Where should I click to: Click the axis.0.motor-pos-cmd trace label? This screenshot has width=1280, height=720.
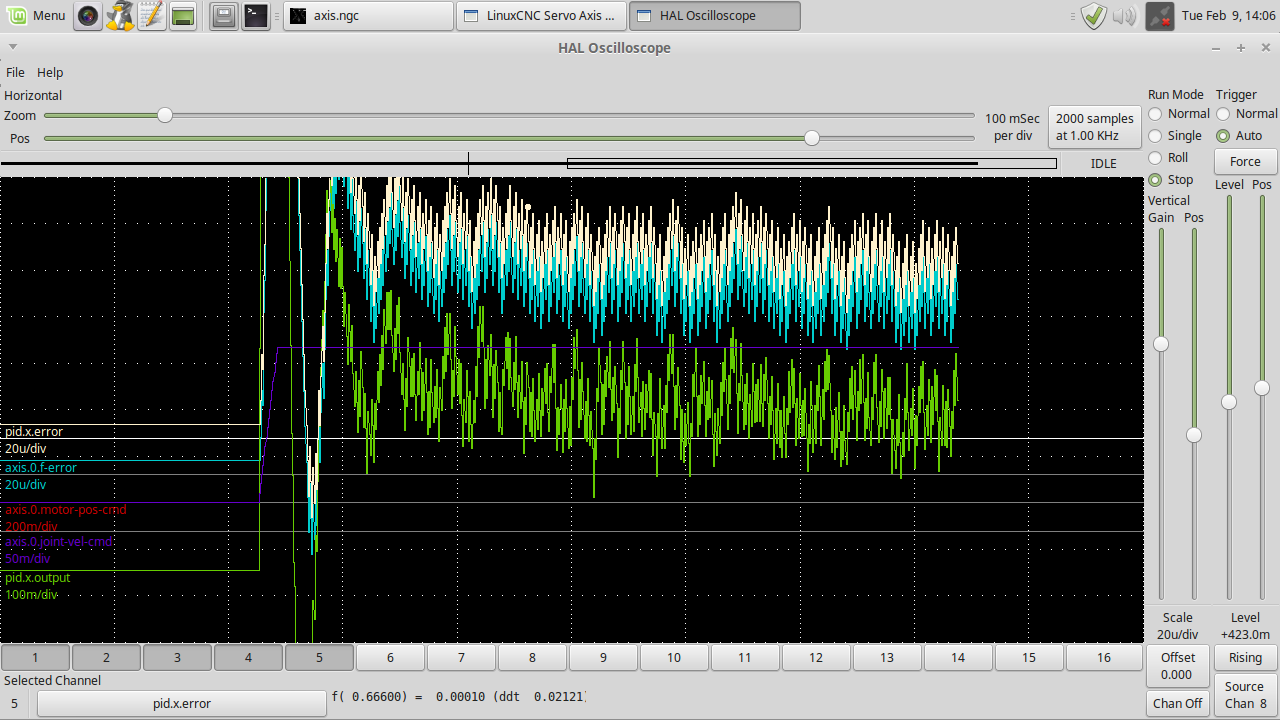coord(66,510)
